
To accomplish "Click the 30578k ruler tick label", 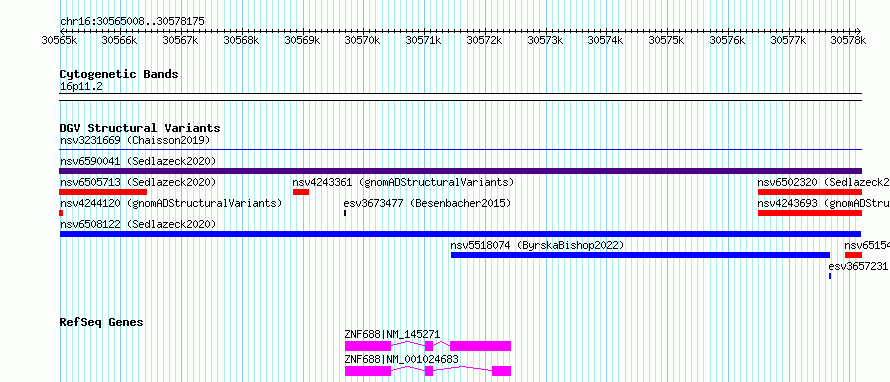I will point(848,40).
